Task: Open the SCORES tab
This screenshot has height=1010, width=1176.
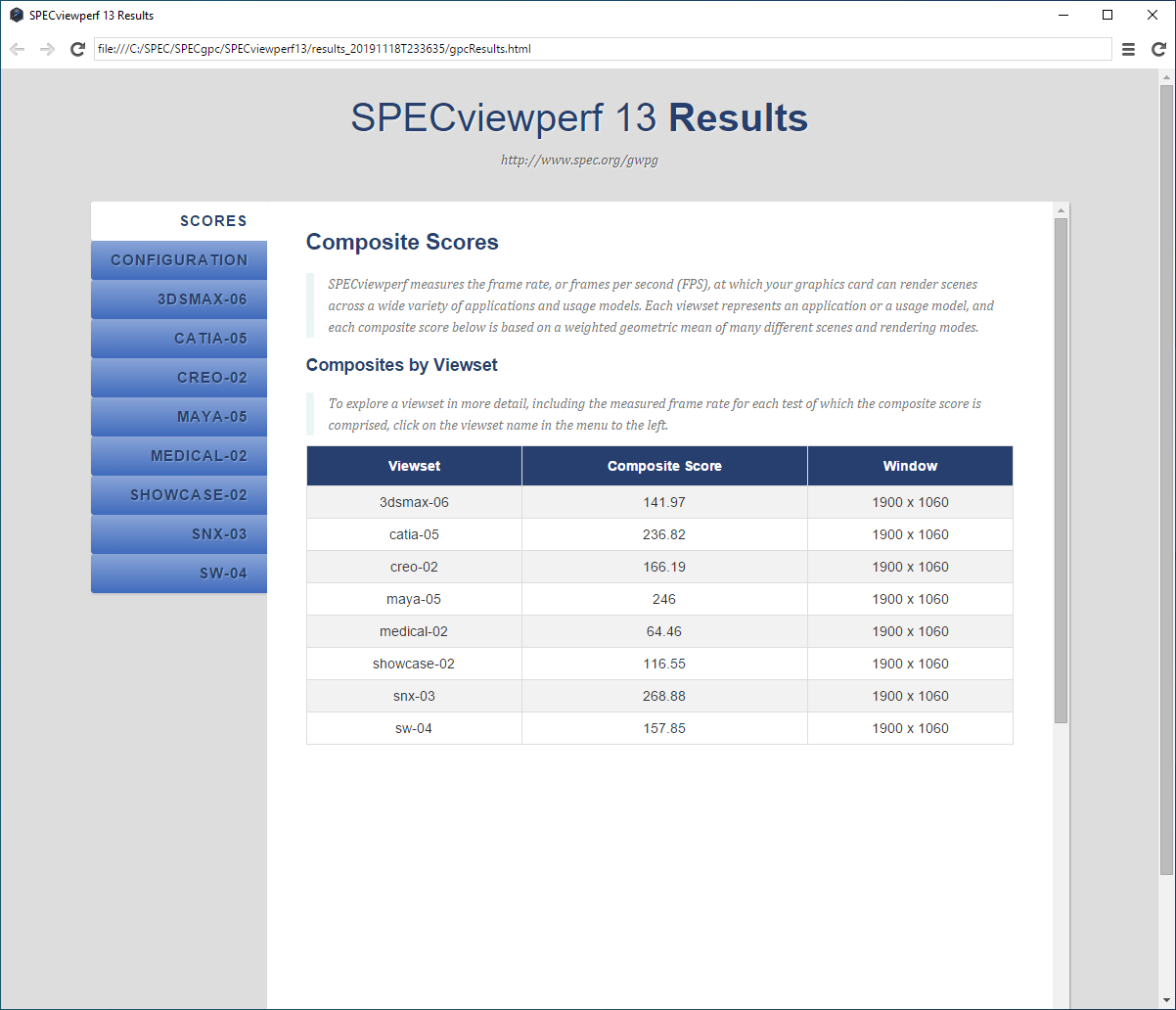Action: pyautogui.click(x=179, y=221)
